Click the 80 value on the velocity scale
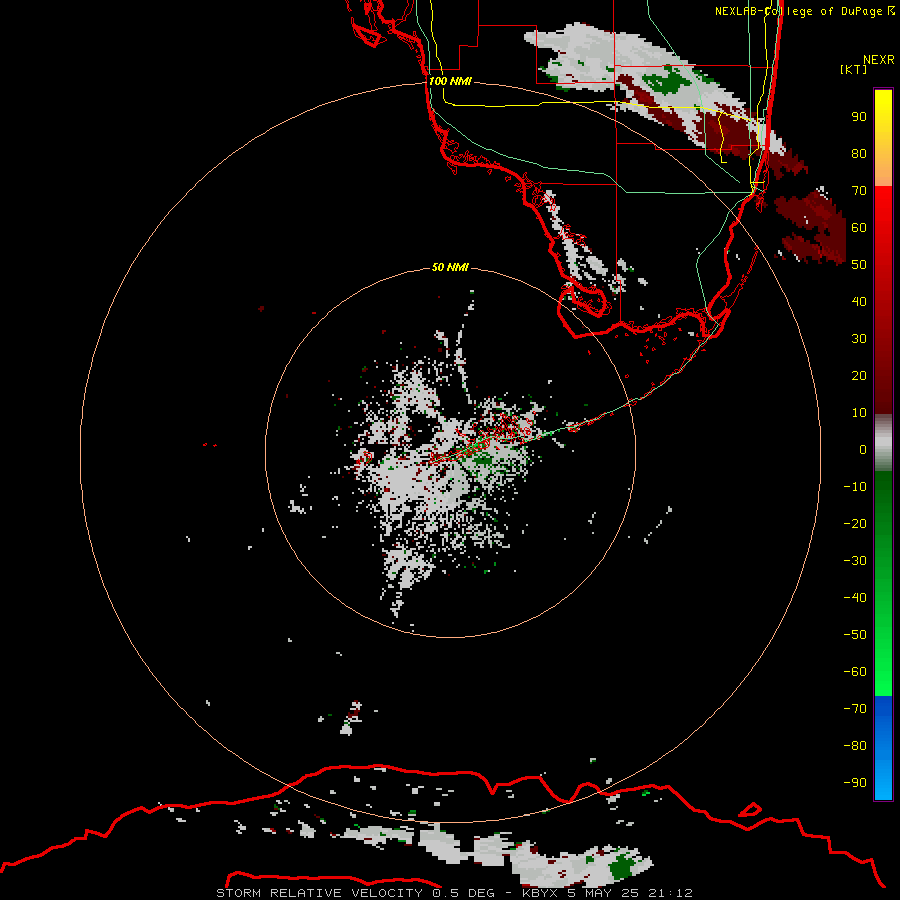The image size is (900, 900). tap(859, 153)
